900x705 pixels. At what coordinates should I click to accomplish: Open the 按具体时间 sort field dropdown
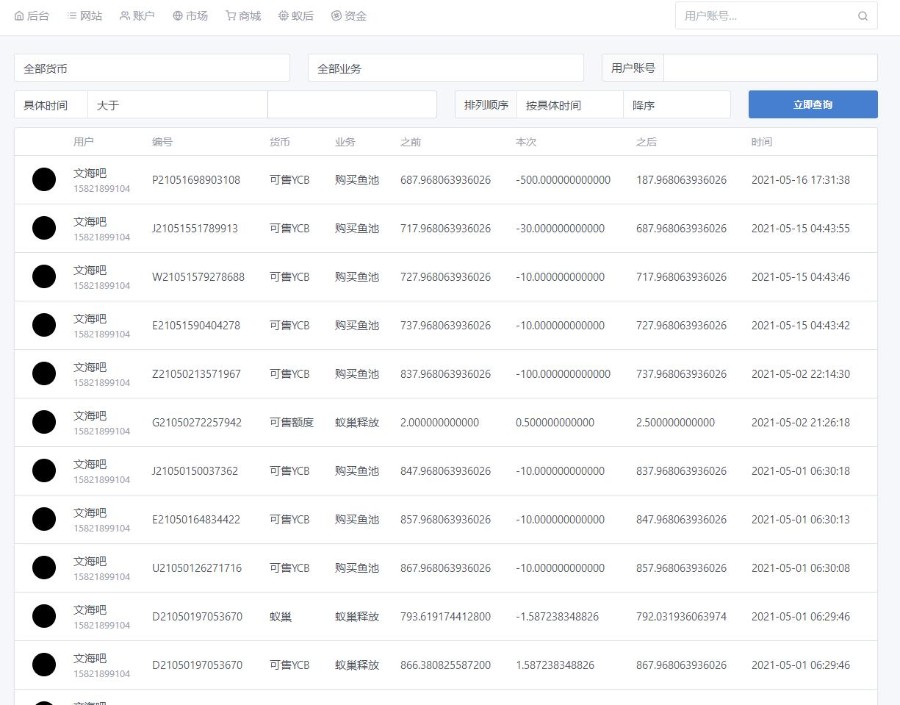569,105
